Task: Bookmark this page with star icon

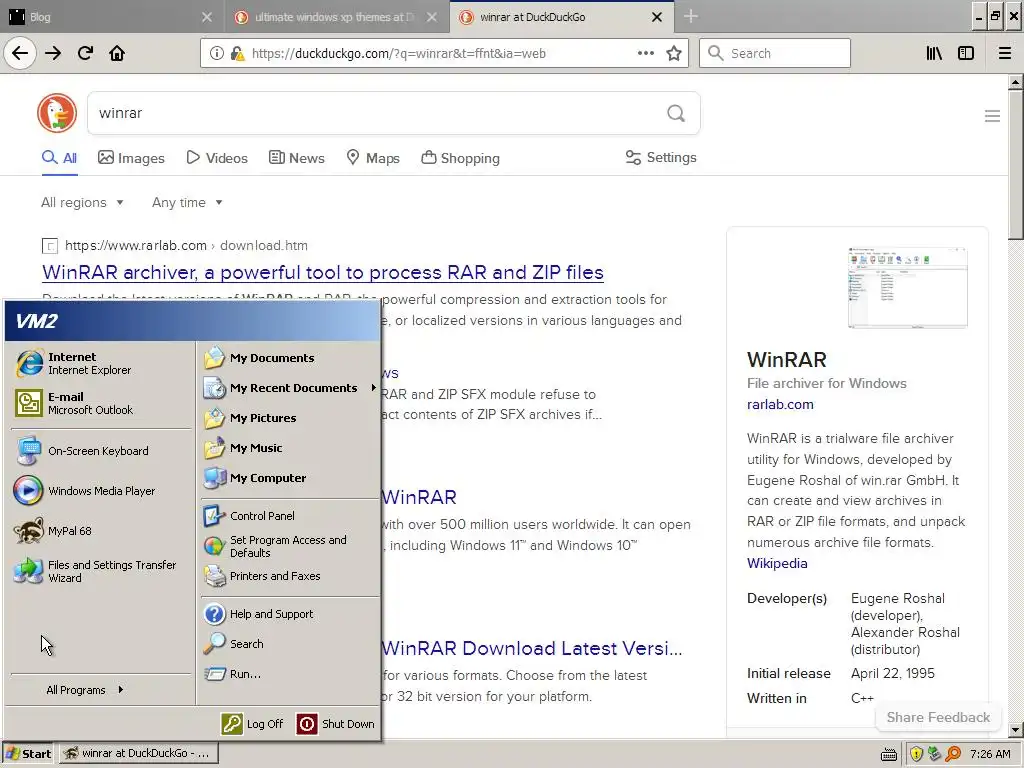Action: coord(674,54)
